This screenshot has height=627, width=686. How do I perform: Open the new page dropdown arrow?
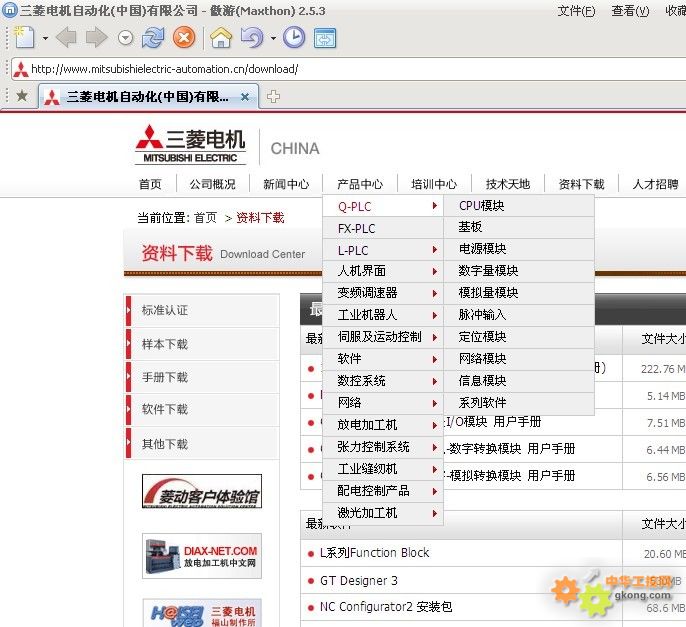click(45, 39)
